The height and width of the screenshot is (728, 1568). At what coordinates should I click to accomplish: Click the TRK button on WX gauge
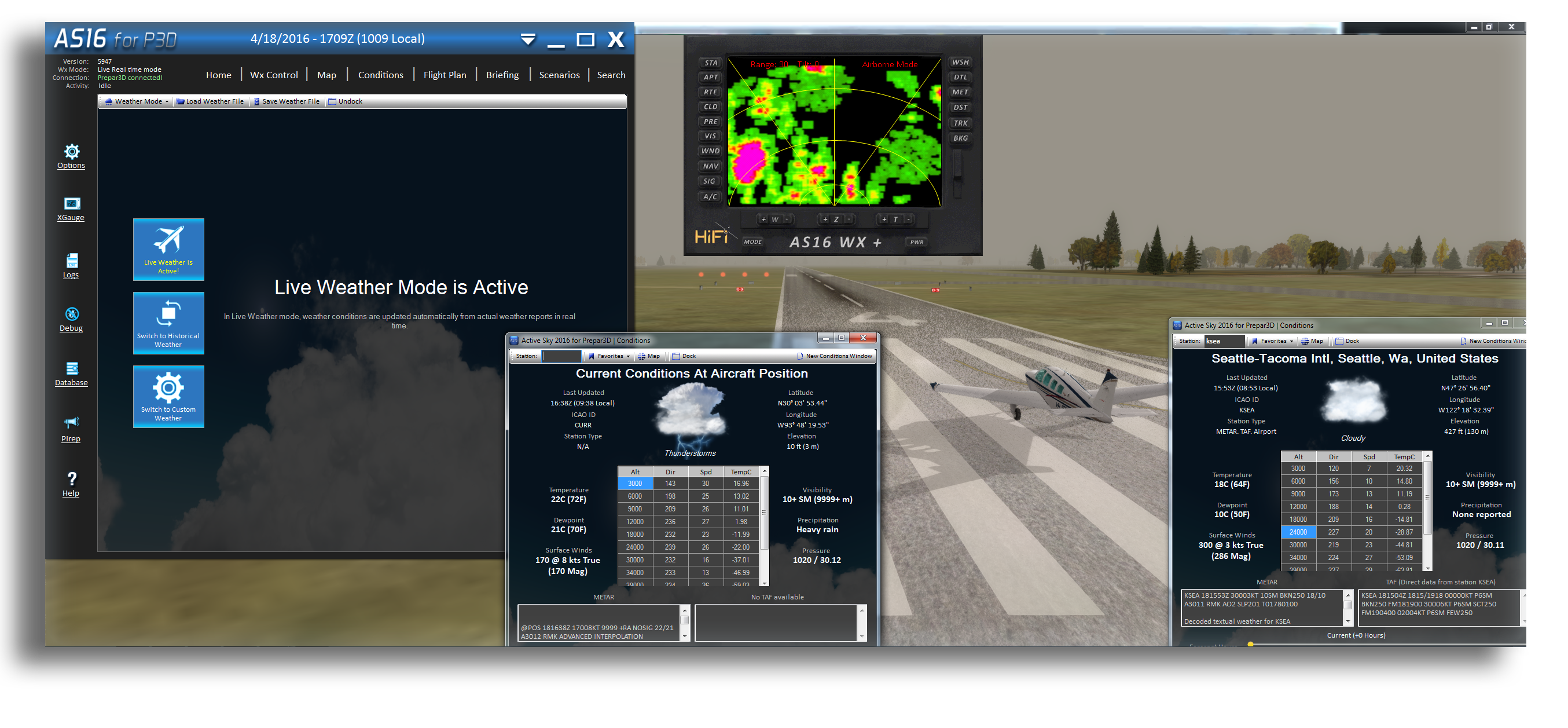[960, 123]
